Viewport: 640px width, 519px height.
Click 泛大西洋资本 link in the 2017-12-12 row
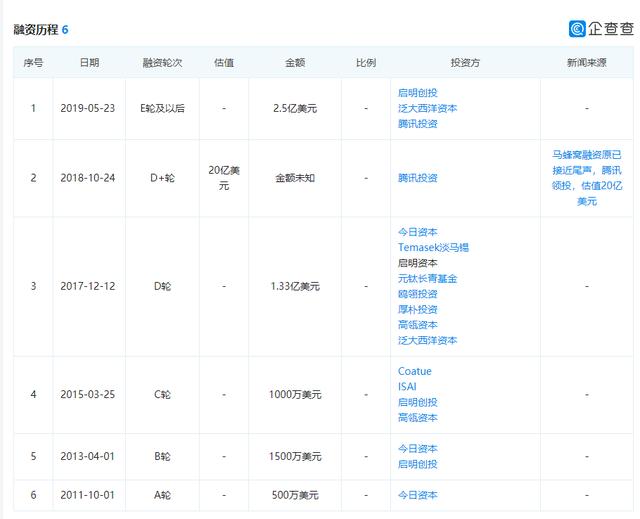[x=427, y=340]
